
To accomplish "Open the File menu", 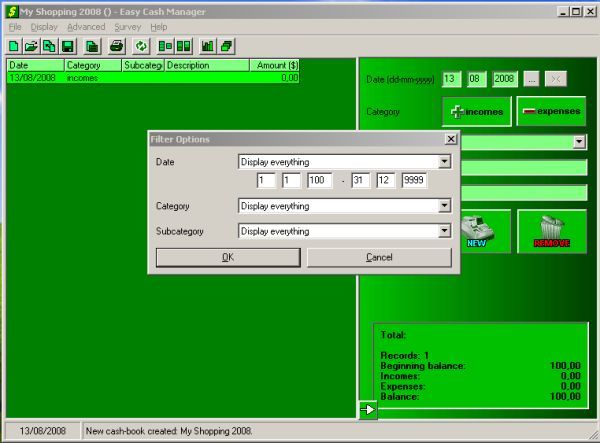I will (15, 27).
